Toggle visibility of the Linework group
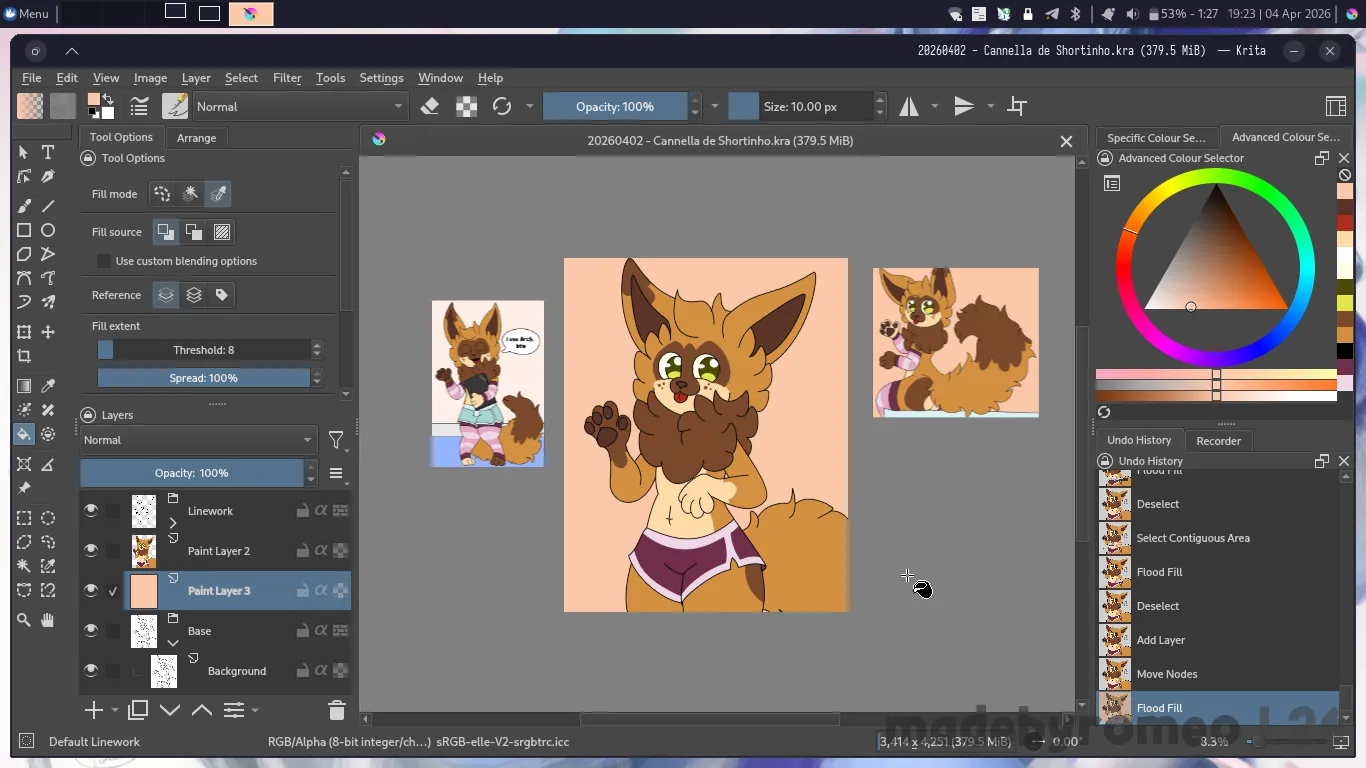The width and height of the screenshot is (1366, 768). click(91, 510)
